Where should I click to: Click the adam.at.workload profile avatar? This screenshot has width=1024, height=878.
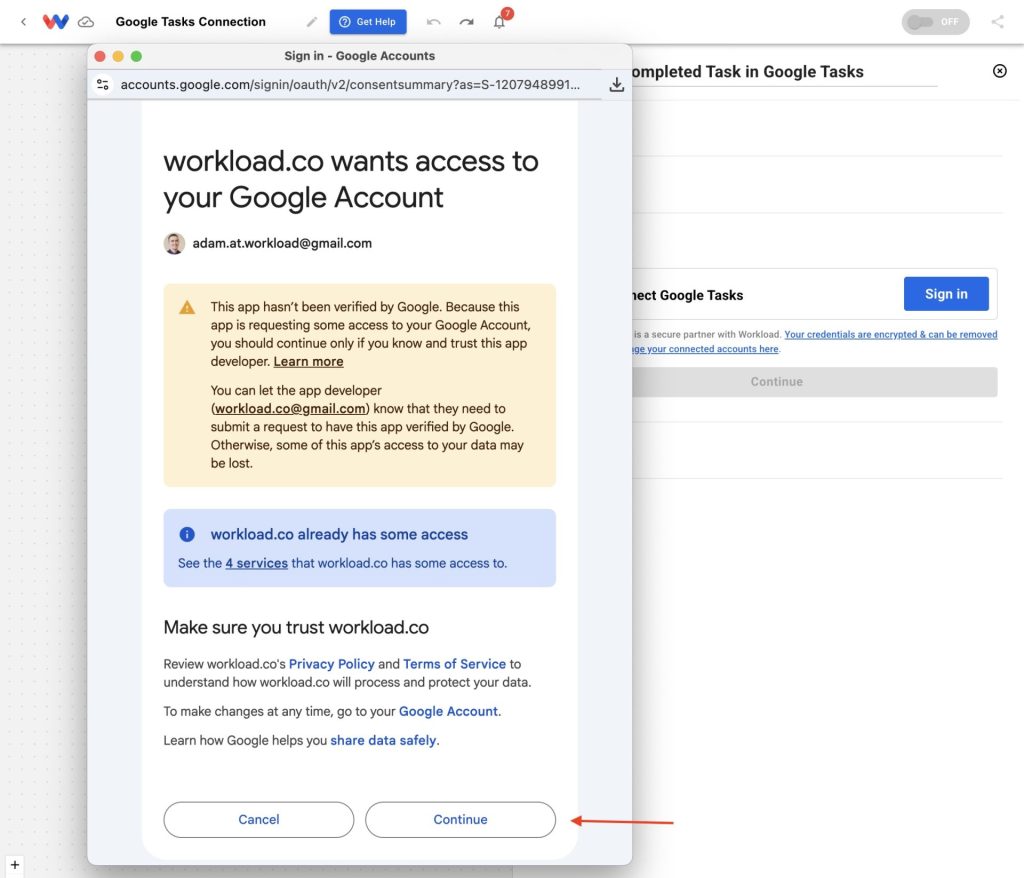click(174, 243)
